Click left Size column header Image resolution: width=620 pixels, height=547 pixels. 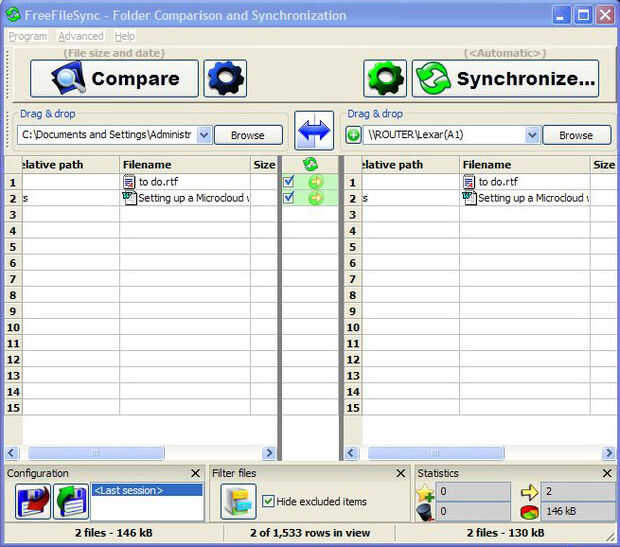(264, 165)
